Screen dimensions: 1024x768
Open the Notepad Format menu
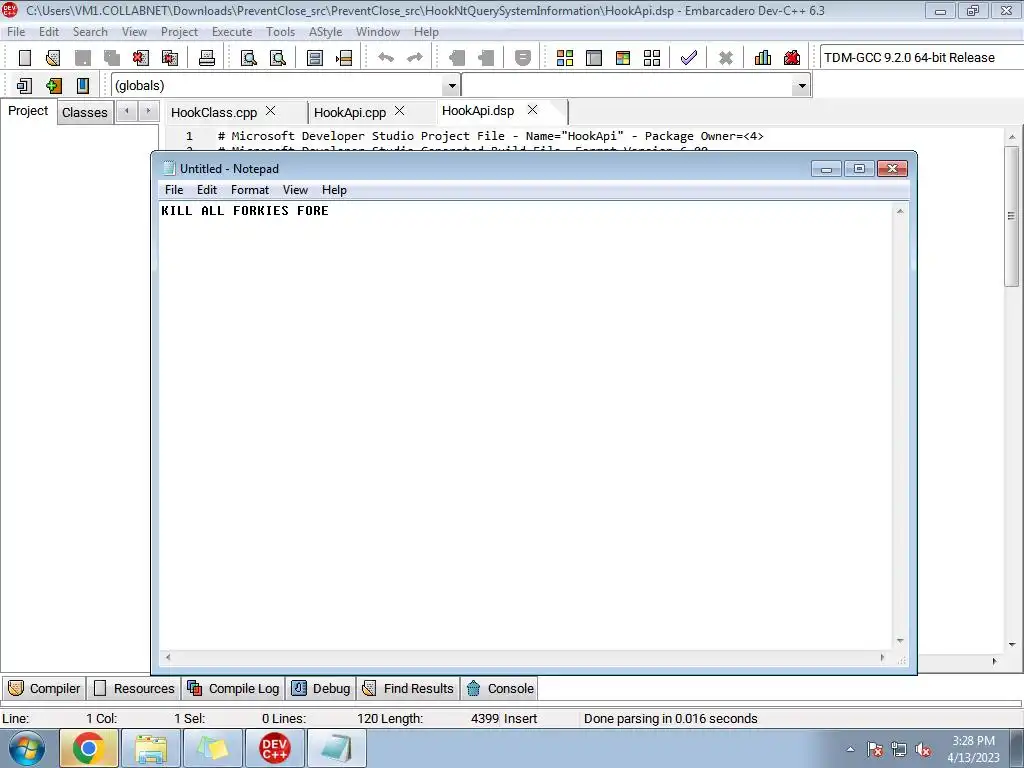(x=249, y=190)
